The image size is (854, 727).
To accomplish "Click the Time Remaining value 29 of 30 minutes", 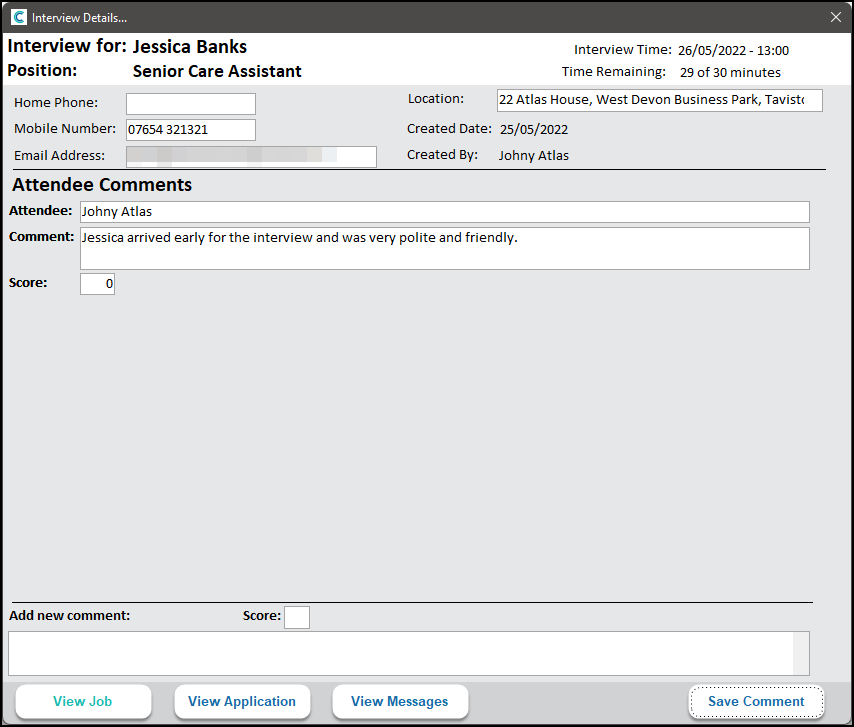I will pyautogui.click(x=730, y=73).
